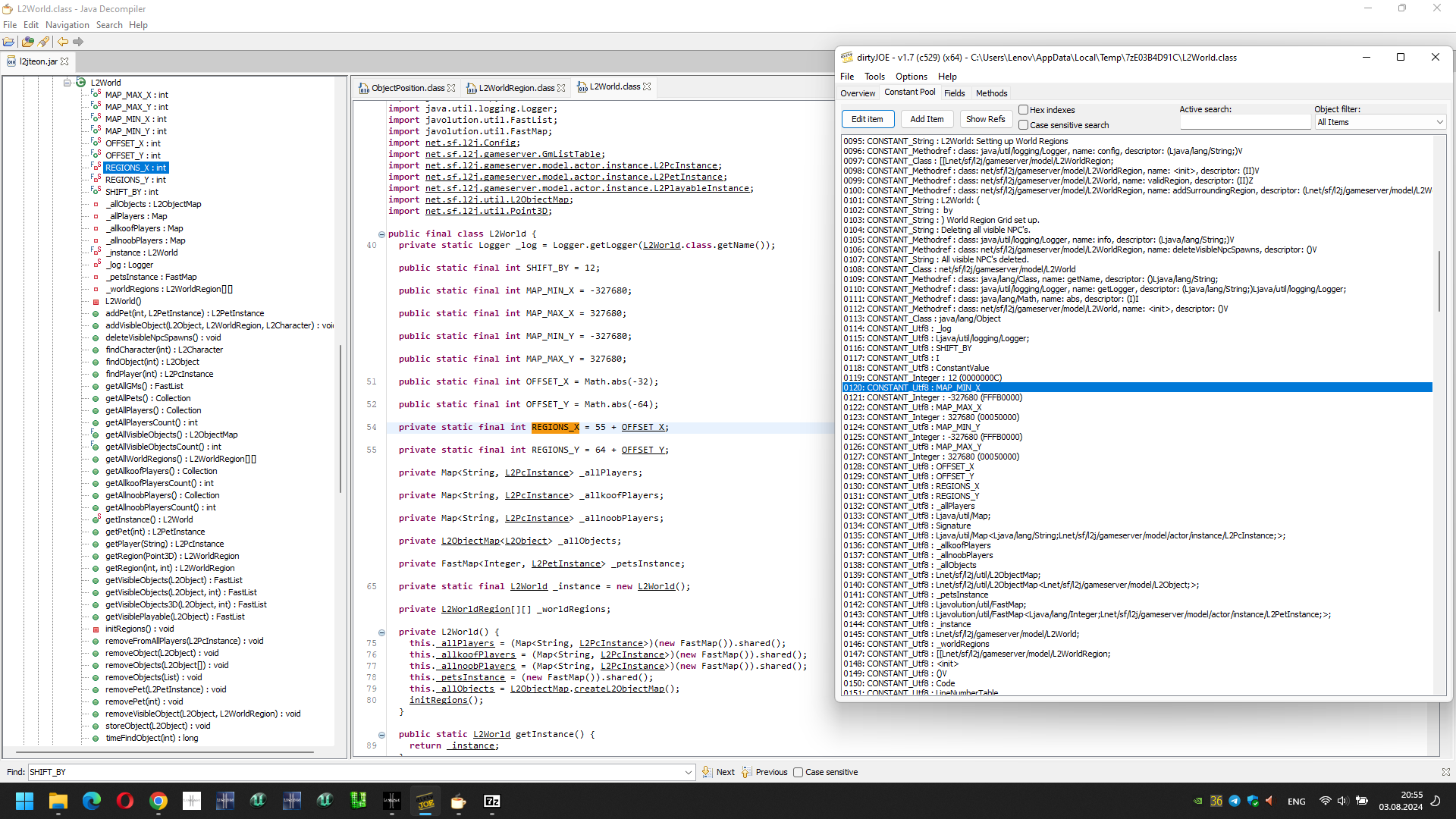The width and height of the screenshot is (1456, 819).
Task: Collapse the L2World tree node
Action: (x=67, y=83)
